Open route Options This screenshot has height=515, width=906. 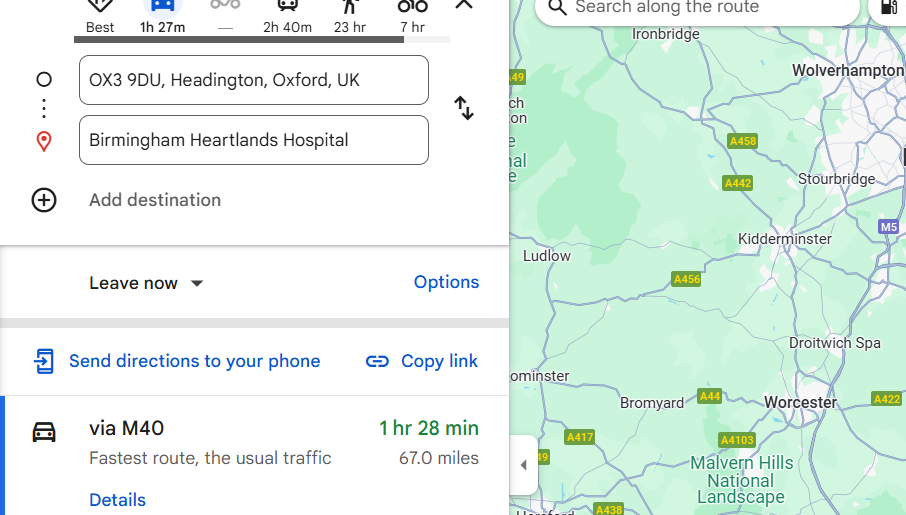click(446, 282)
